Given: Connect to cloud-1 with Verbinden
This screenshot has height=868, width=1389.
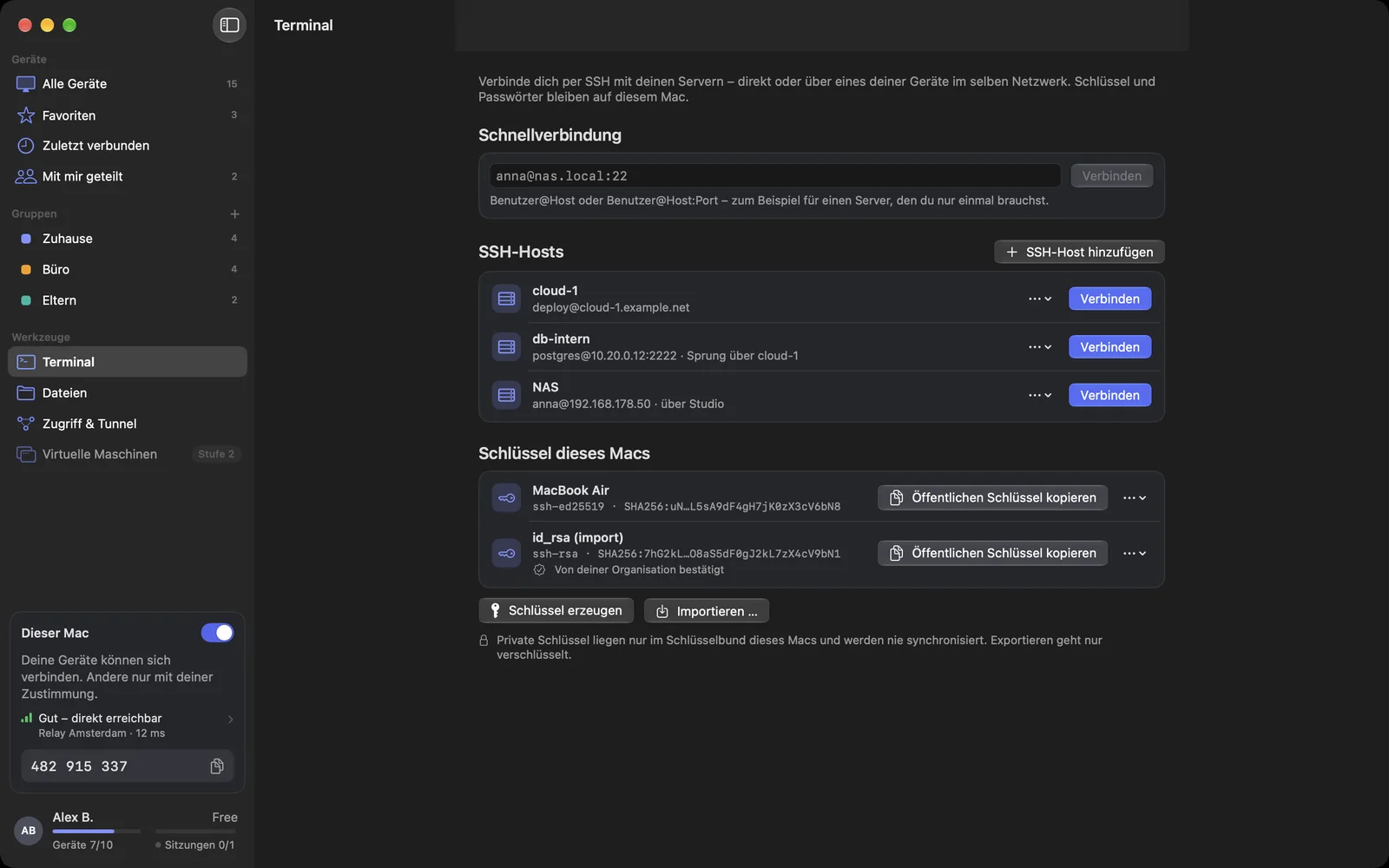Looking at the screenshot, I should [x=1109, y=299].
